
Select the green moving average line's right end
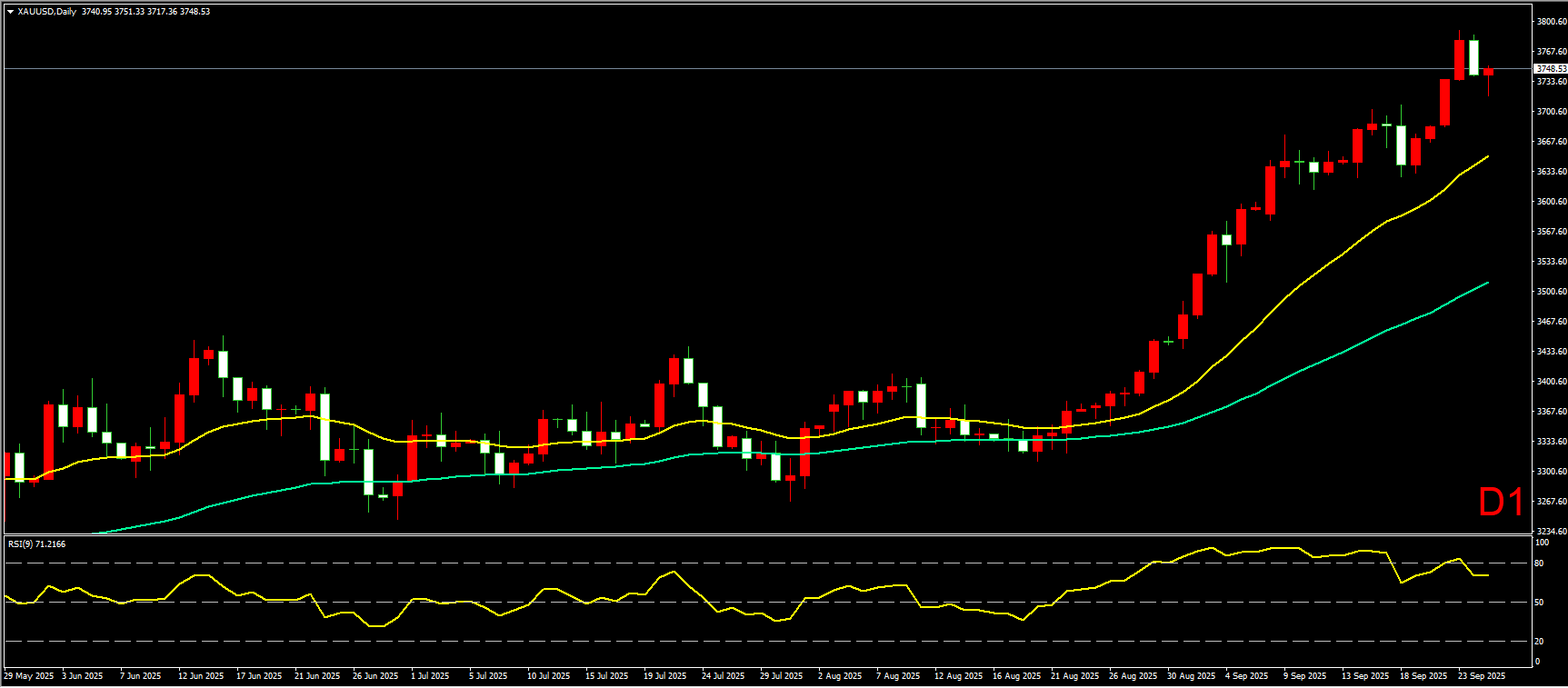(1487, 283)
